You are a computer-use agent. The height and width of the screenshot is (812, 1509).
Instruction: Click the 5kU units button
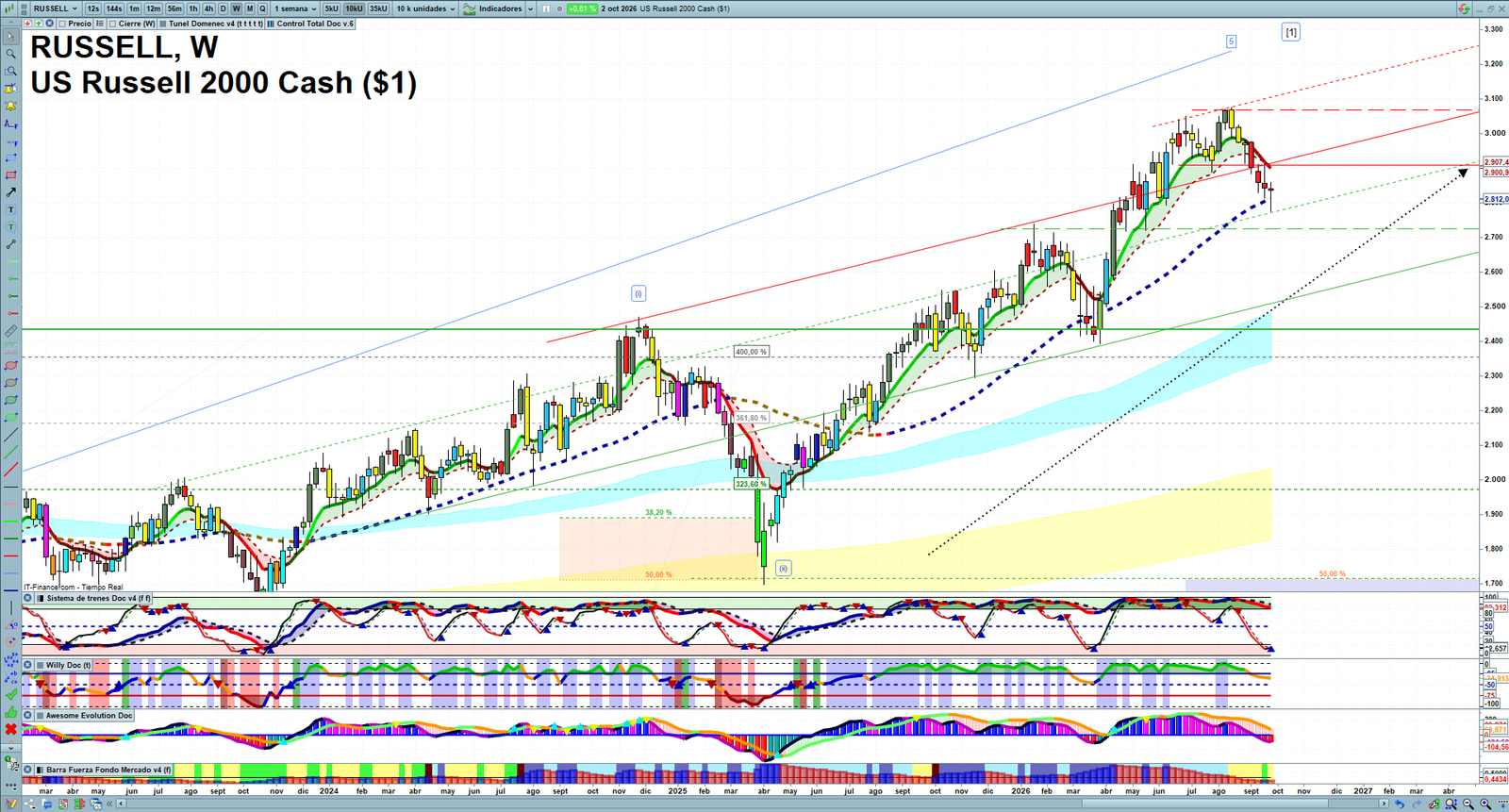(331, 8)
